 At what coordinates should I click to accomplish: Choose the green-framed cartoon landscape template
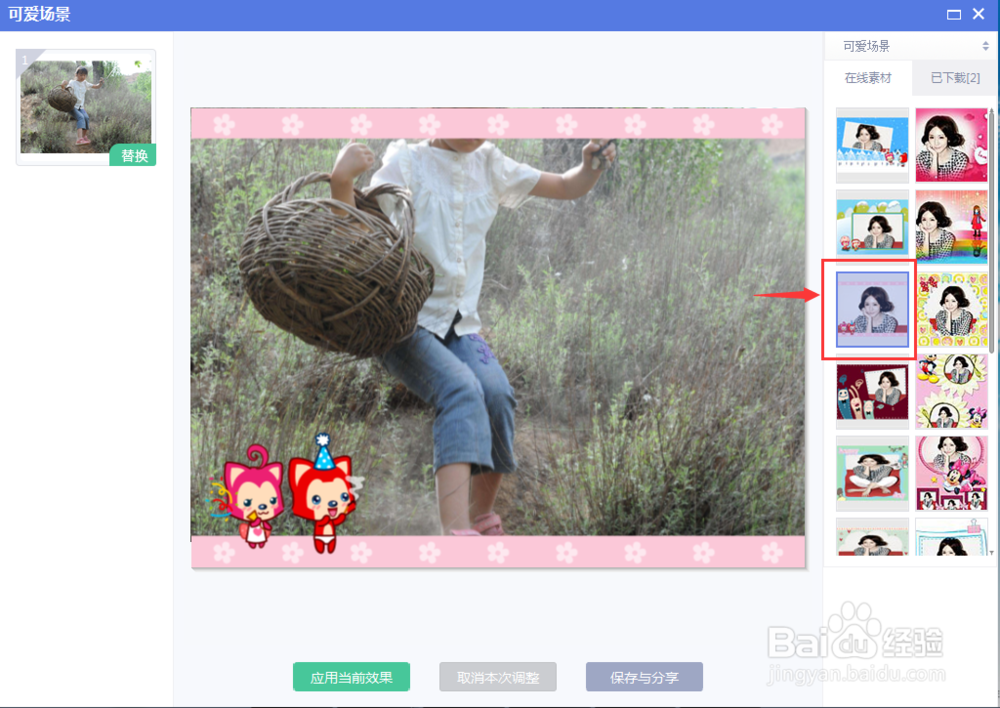872,226
